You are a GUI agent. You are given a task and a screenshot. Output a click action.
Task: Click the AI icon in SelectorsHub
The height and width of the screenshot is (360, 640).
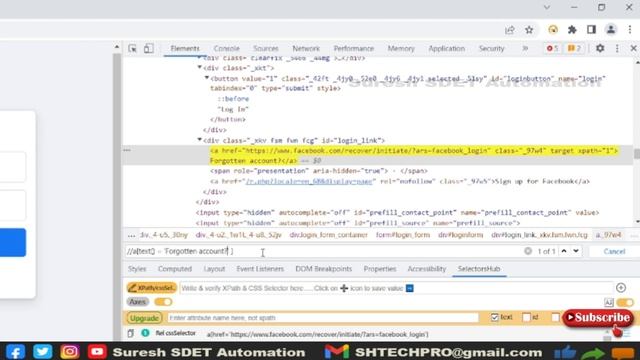[609, 302]
